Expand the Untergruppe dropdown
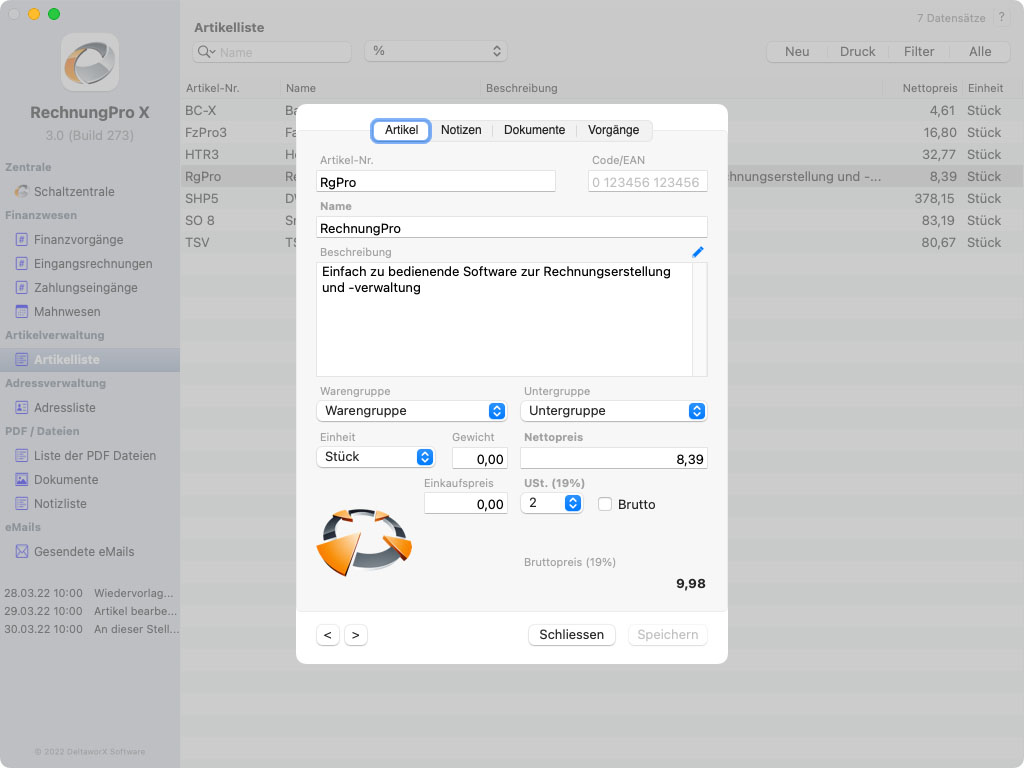Image resolution: width=1024 pixels, height=768 pixels. [x=614, y=411]
